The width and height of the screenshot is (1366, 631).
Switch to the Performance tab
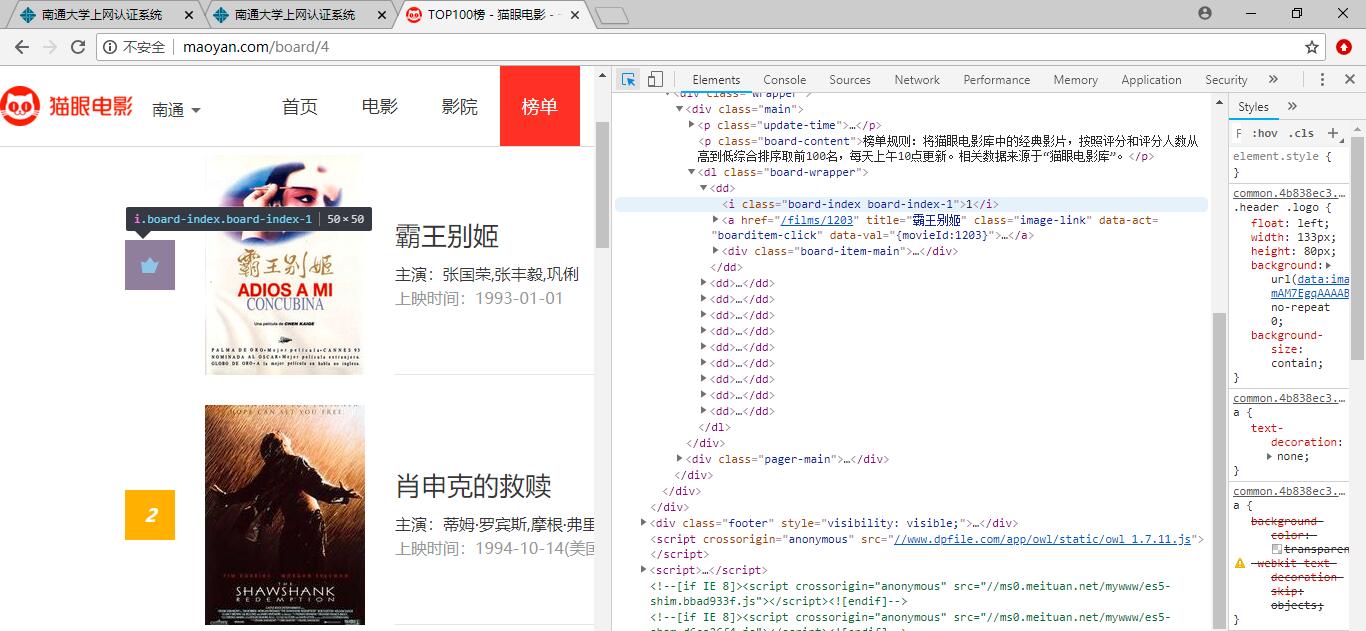pos(997,80)
